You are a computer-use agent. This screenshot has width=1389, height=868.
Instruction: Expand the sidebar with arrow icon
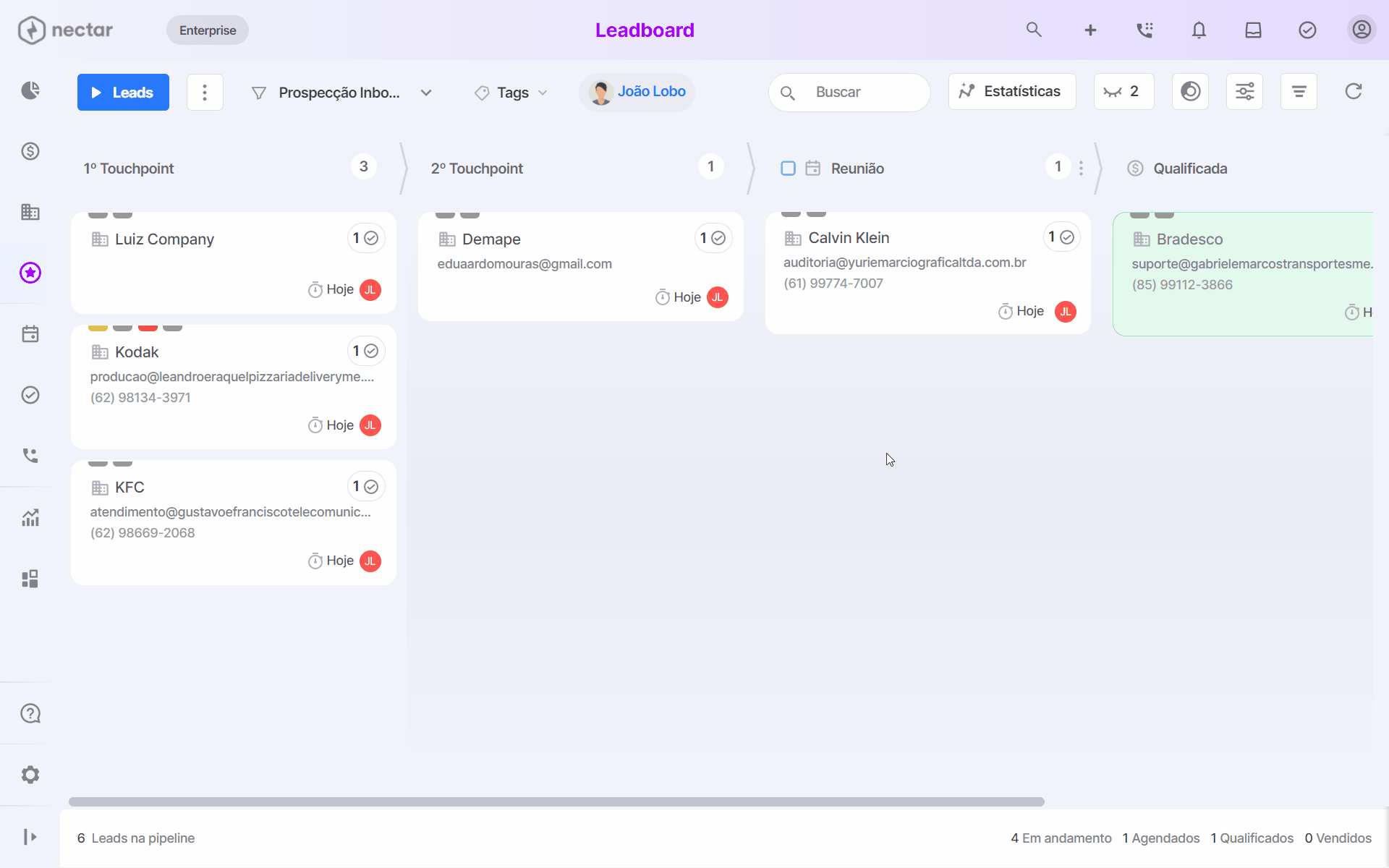[x=30, y=837]
